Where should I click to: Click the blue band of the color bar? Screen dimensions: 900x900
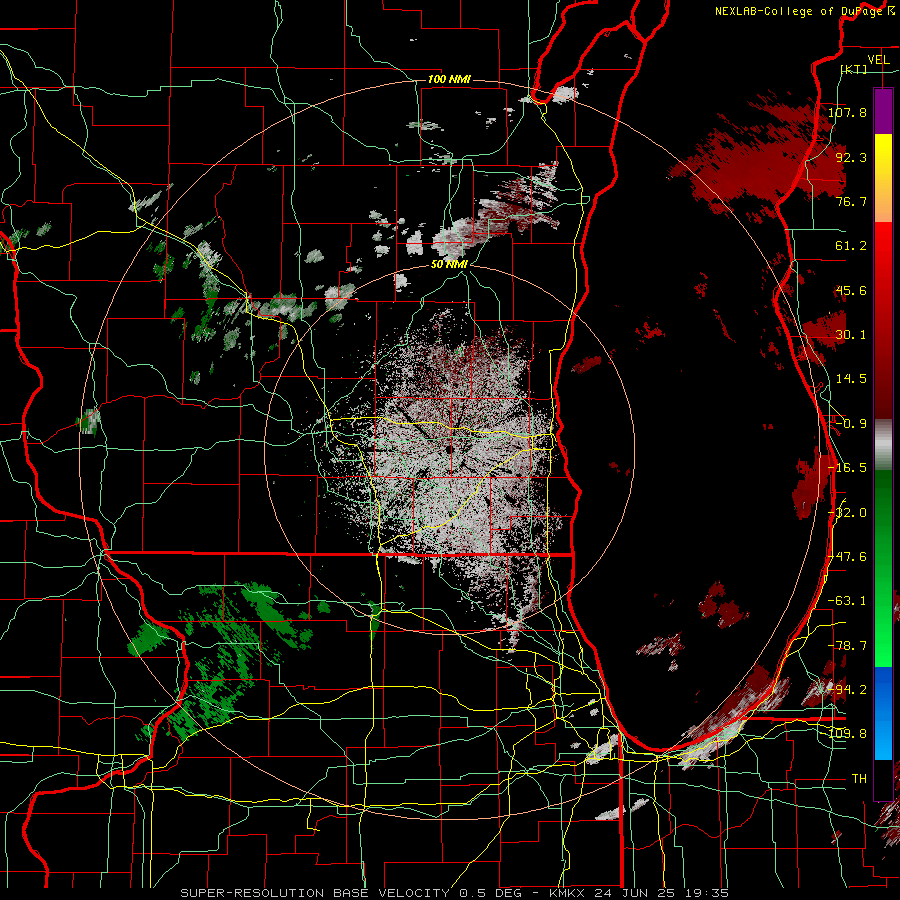tap(883, 713)
